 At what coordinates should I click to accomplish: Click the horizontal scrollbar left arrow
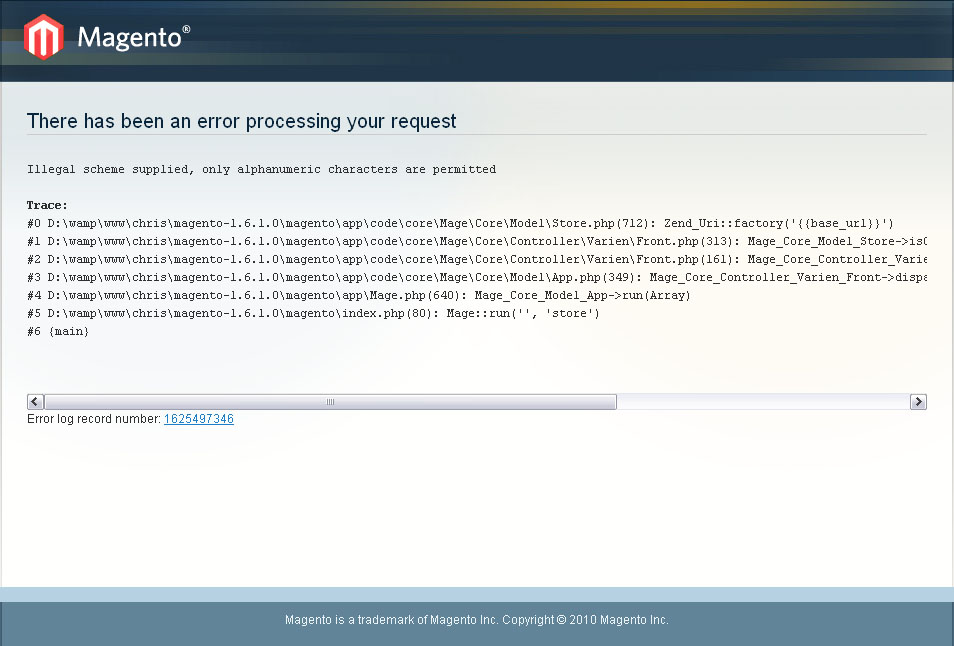point(35,401)
